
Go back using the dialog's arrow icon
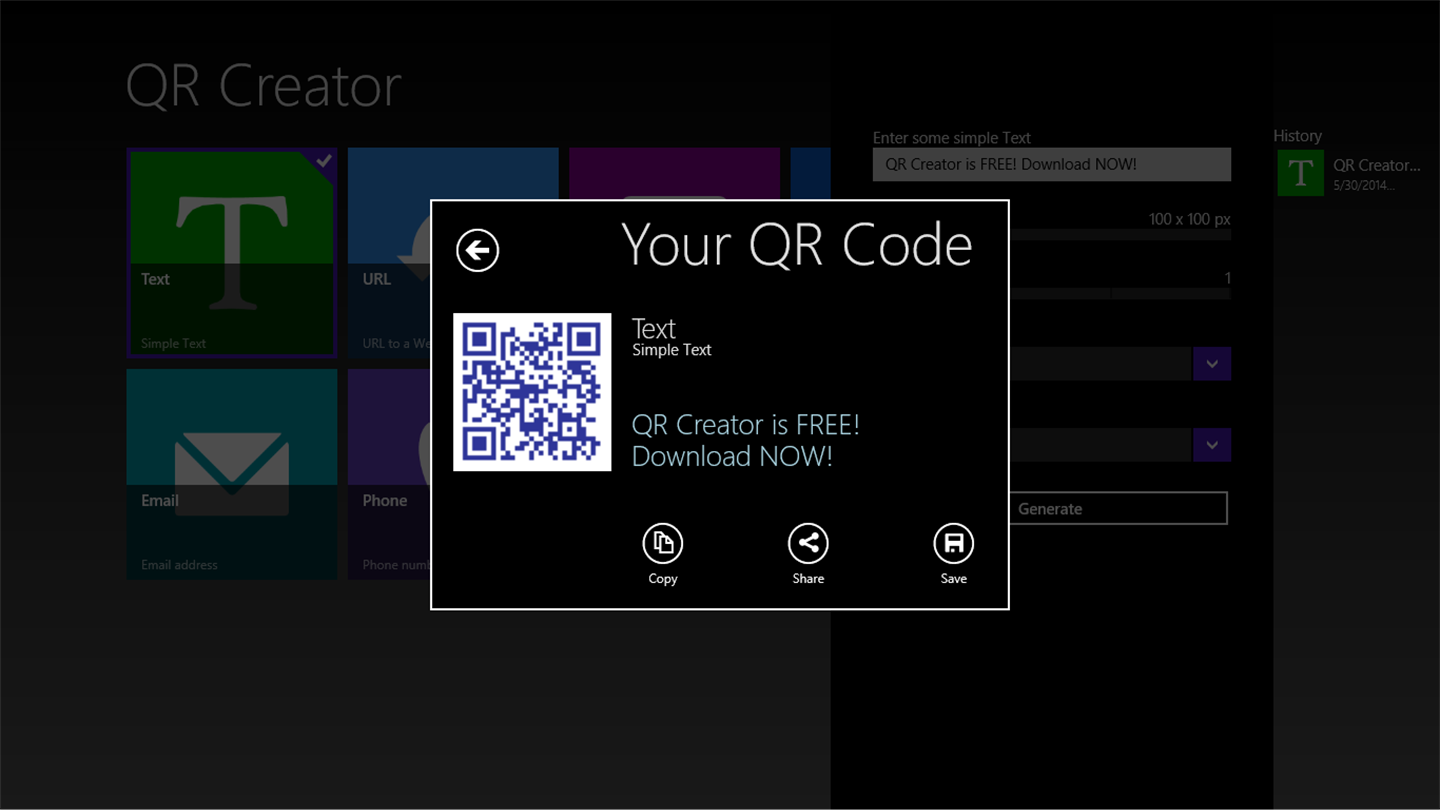(x=477, y=250)
